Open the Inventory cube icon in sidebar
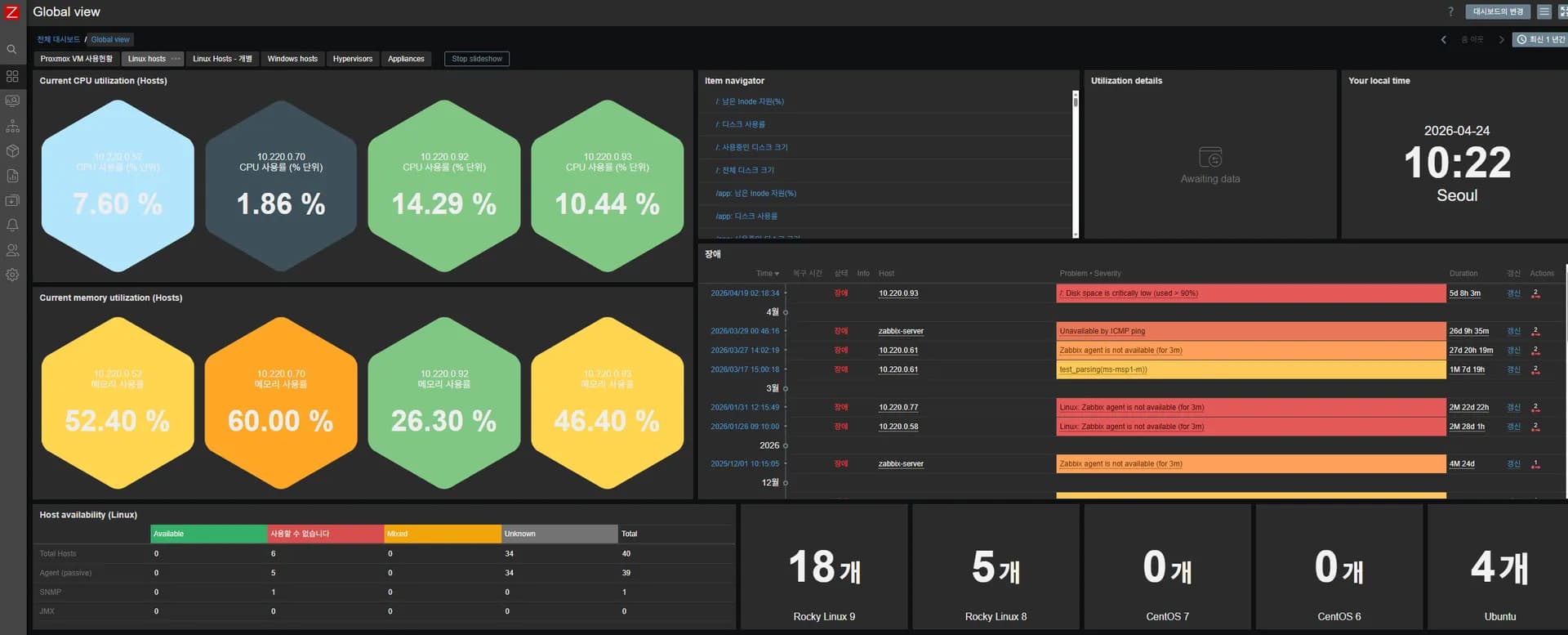 point(12,151)
